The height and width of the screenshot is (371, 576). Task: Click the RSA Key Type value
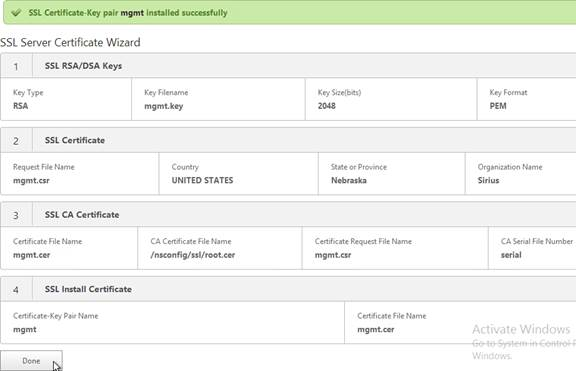click(x=21, y=106)
